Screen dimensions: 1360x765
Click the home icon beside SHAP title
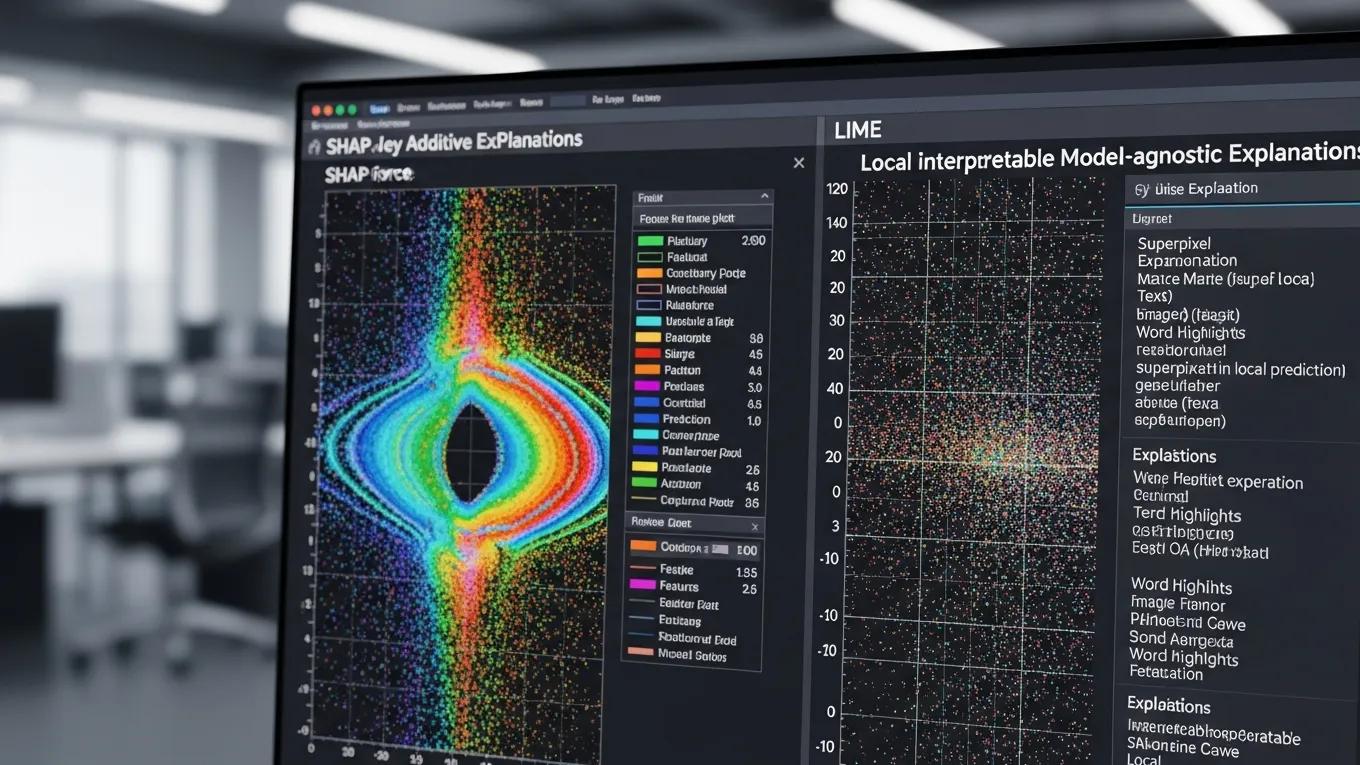pos(315,146)
